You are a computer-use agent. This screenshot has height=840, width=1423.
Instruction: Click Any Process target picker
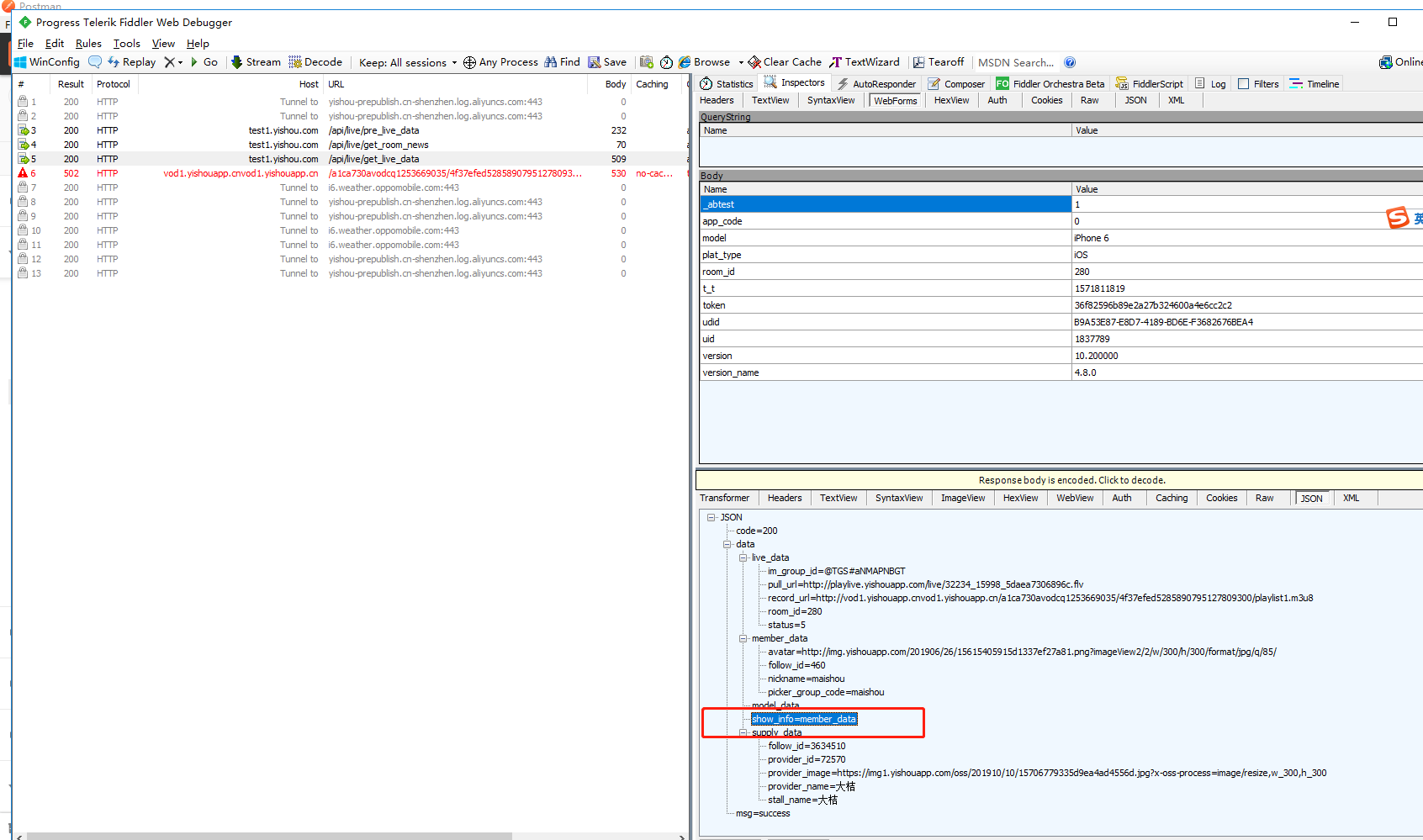click(500, 62)
